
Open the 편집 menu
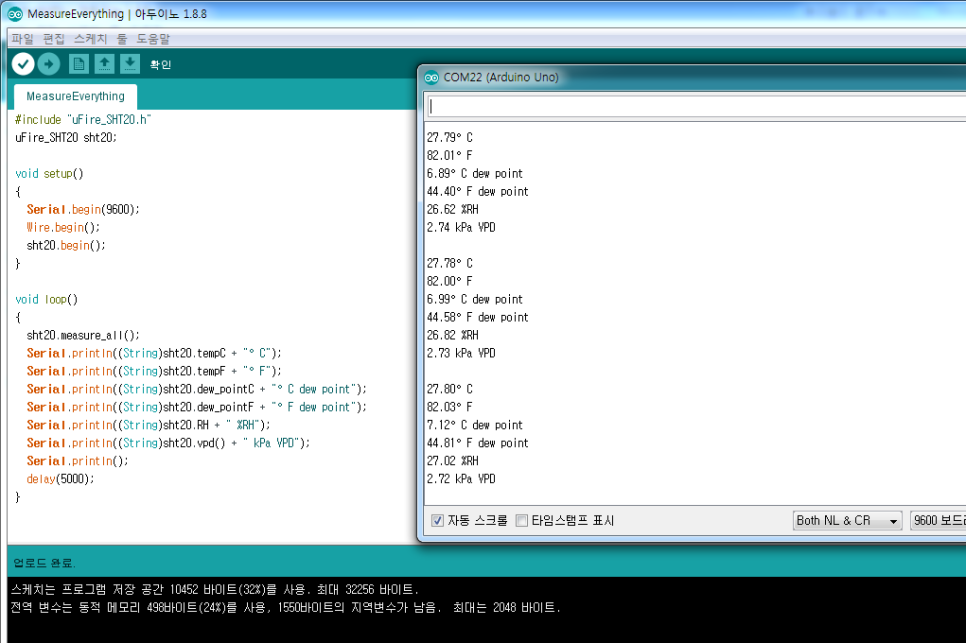point(54,39)
